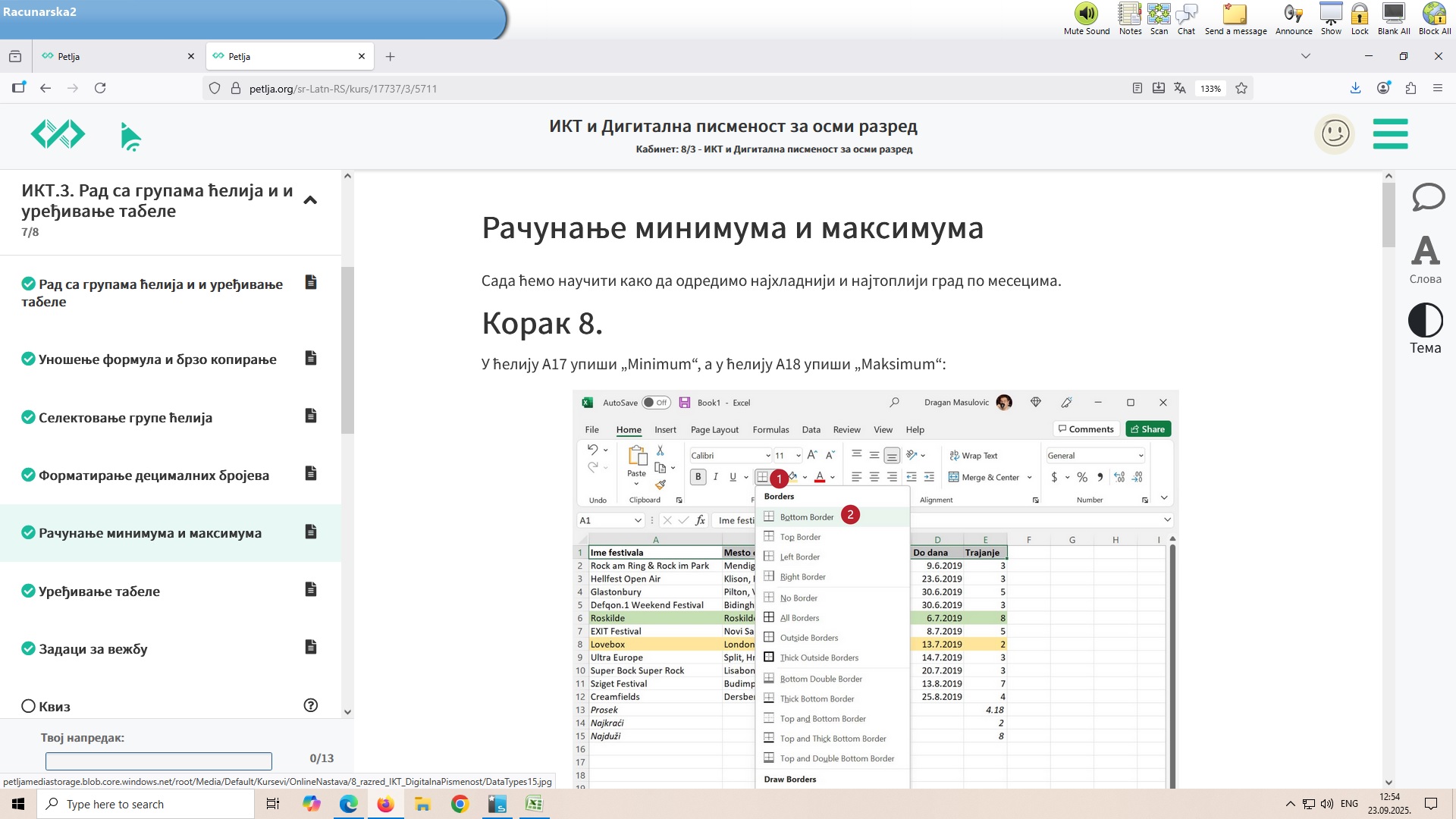Click the smiley face profile icon

click(x=1335, y=134)
